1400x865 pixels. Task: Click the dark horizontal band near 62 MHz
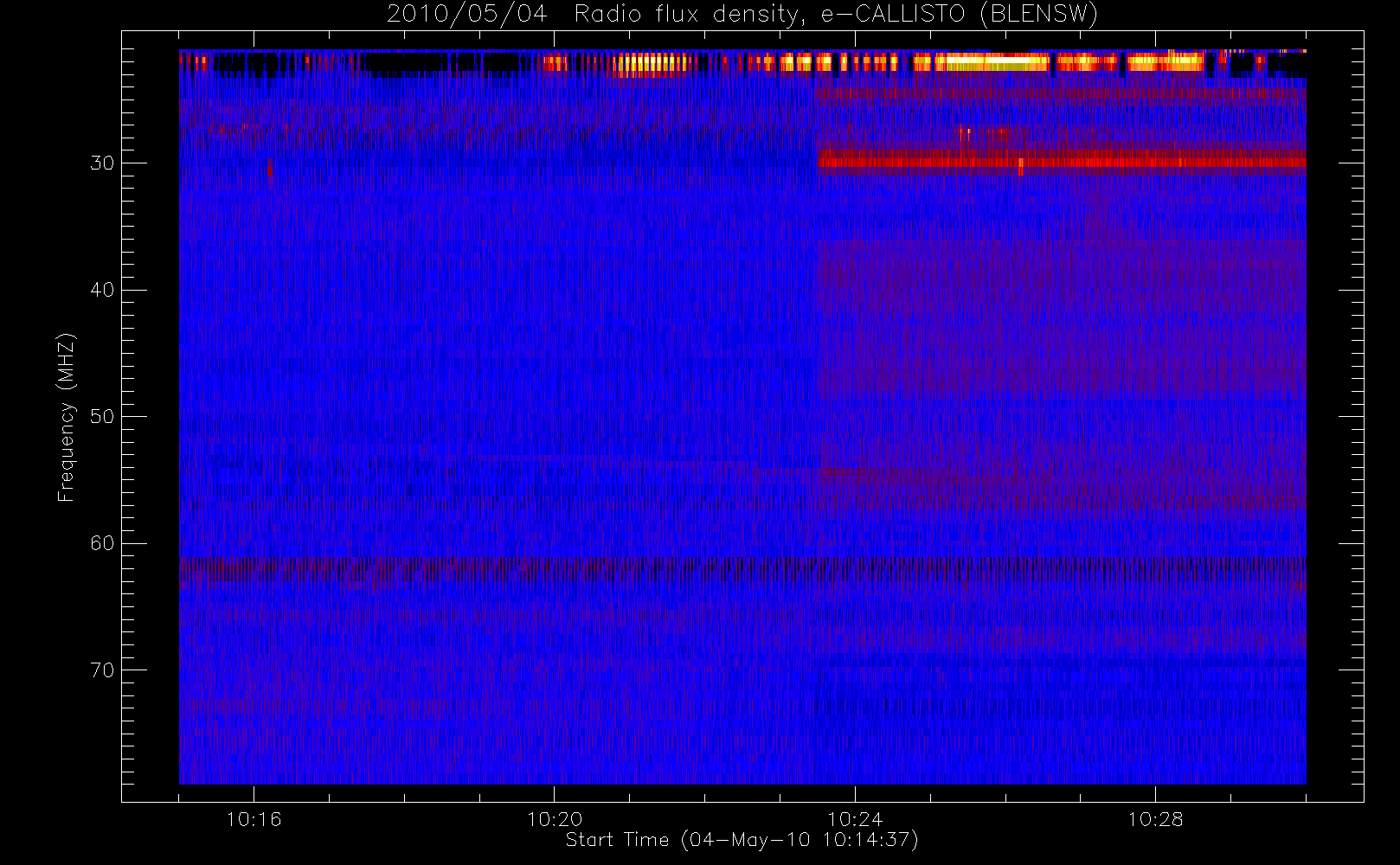coord(742,571)
